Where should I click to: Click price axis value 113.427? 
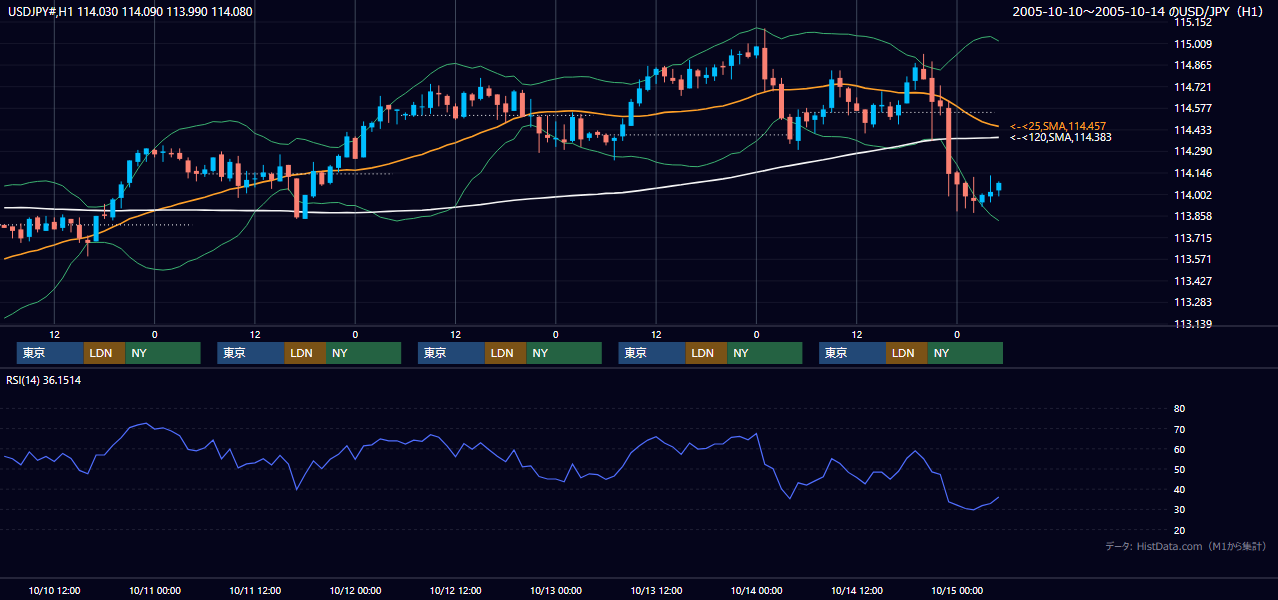click(1192, 281)
